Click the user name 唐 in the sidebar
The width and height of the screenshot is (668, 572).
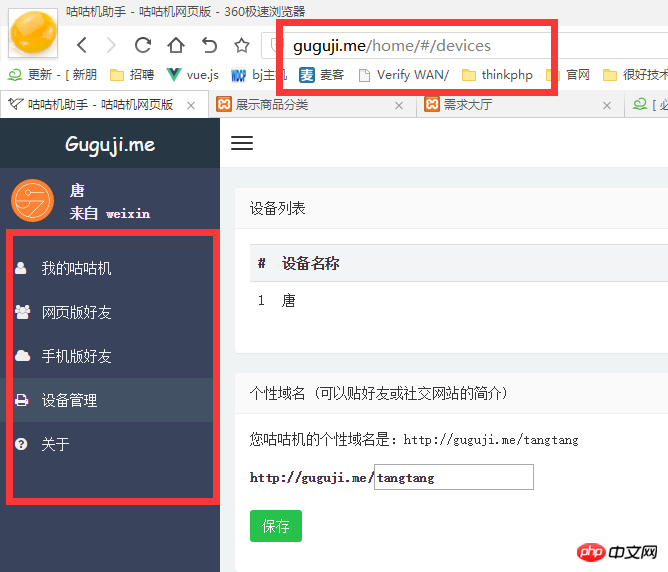tap(77, 190)
